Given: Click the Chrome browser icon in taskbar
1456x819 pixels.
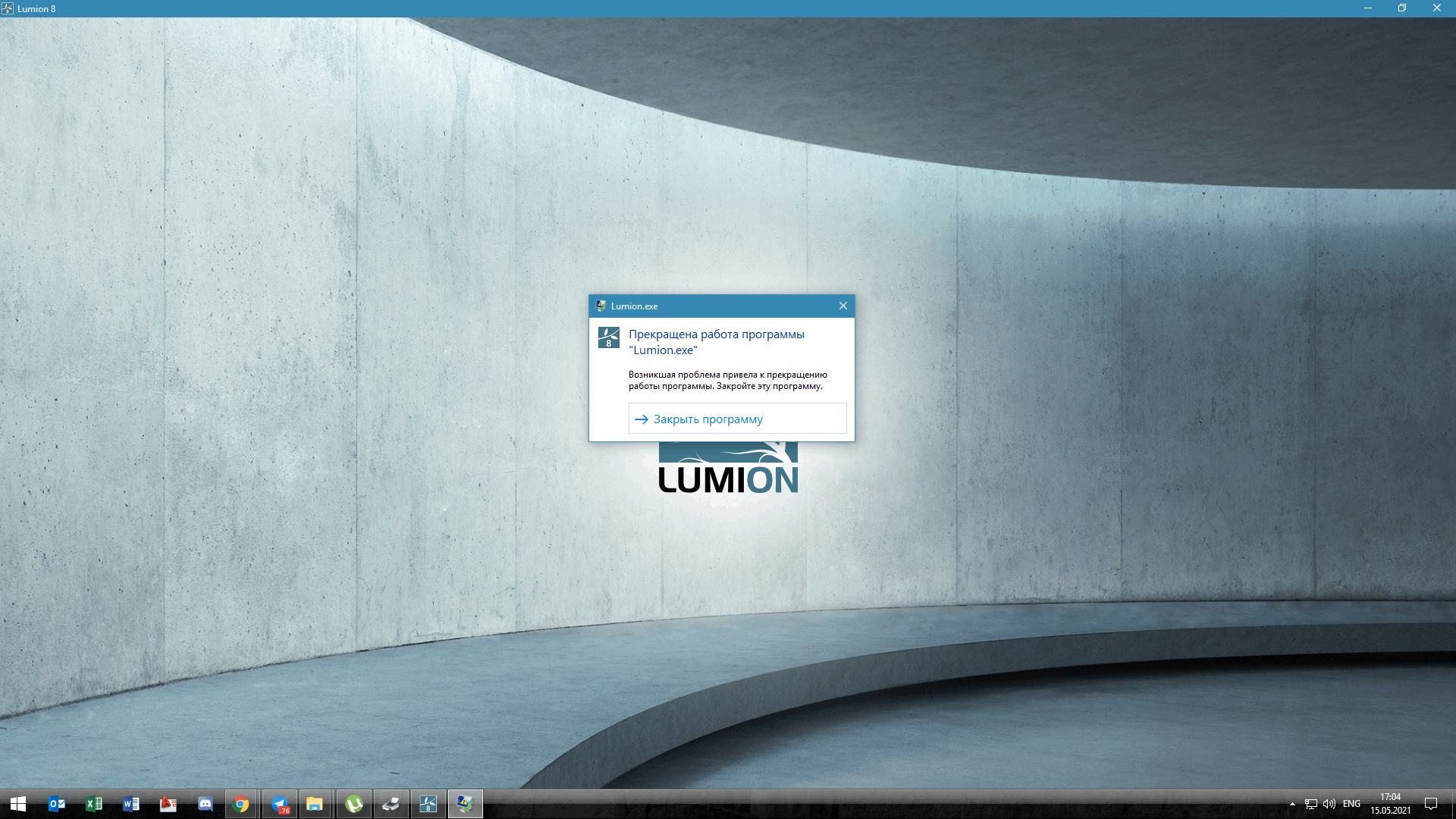Looking at the screenshot, I should tap(242, 804).
